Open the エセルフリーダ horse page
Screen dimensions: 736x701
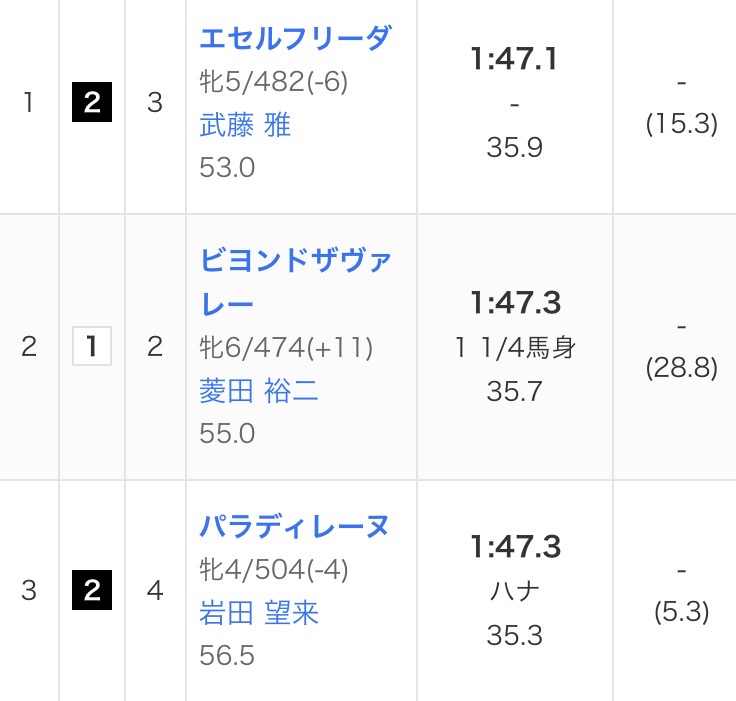click(x=295, y=39)
